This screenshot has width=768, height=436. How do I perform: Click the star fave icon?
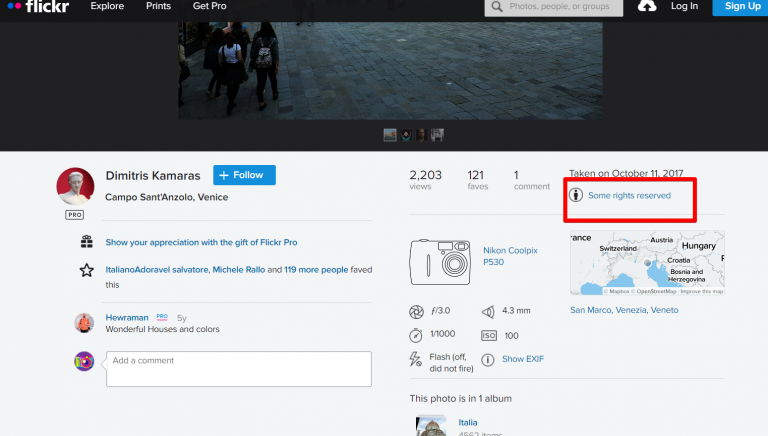87,270
